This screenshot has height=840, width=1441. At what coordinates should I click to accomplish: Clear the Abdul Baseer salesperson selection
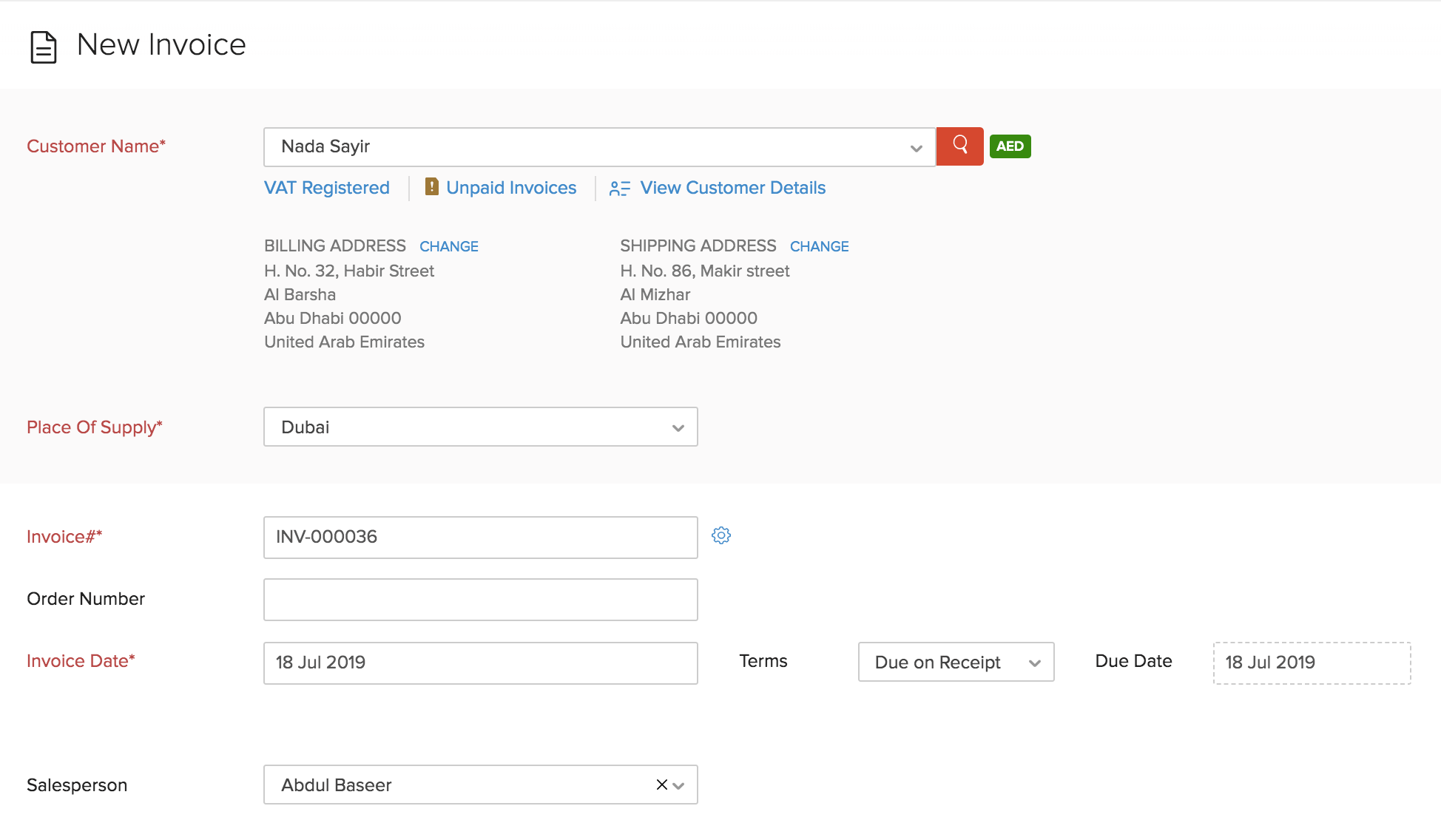click(661, 785)
